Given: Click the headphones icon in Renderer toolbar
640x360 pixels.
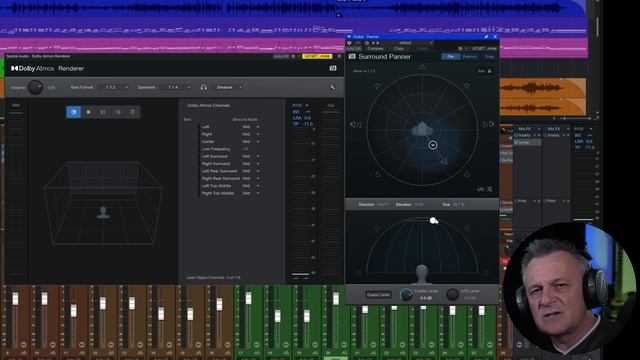Looking at the screenshot, I should coord(203,87).
